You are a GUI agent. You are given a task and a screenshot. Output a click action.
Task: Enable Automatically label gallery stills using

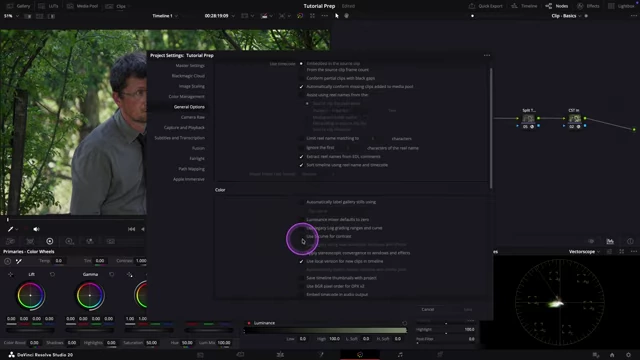pyautogui.click(x=301, y=202)
